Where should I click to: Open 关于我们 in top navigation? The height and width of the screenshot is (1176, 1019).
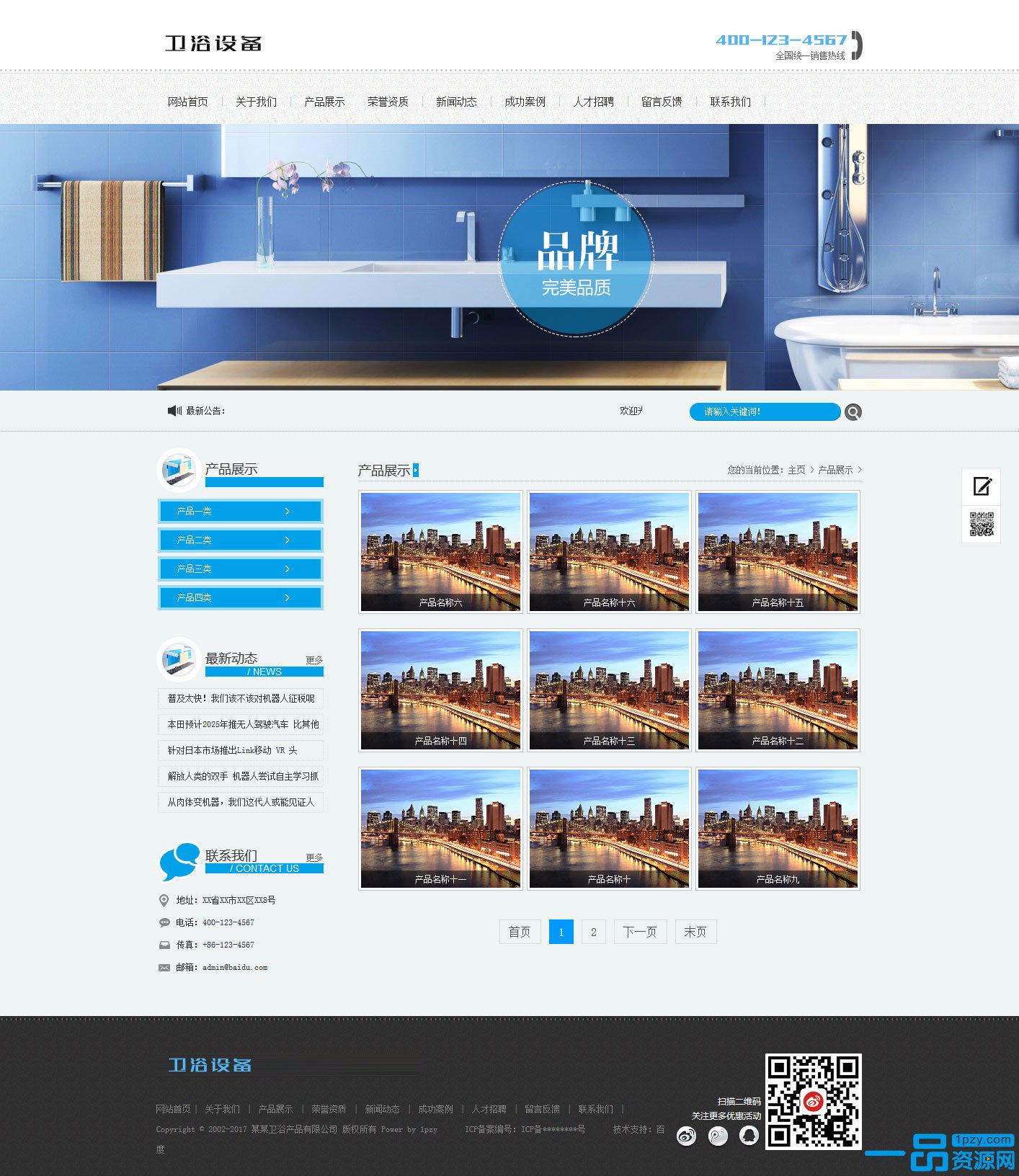pyautogui.click(x=256, y=102)
